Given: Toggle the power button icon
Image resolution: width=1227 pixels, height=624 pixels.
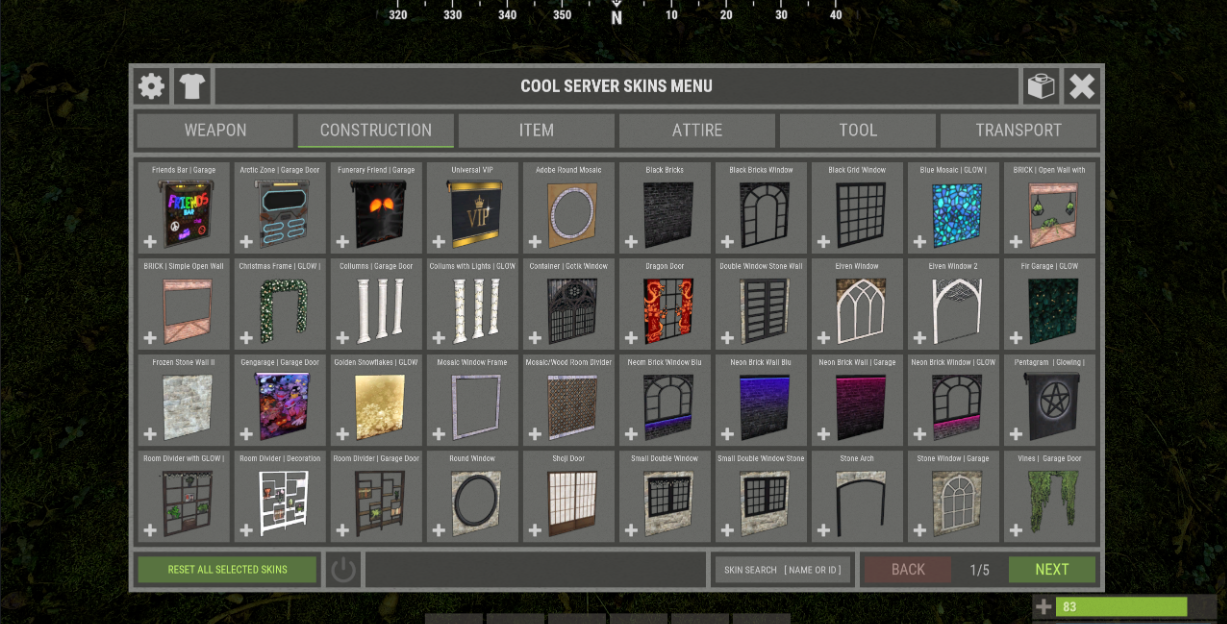Looking at the screenshot, I should click(343, 570).
